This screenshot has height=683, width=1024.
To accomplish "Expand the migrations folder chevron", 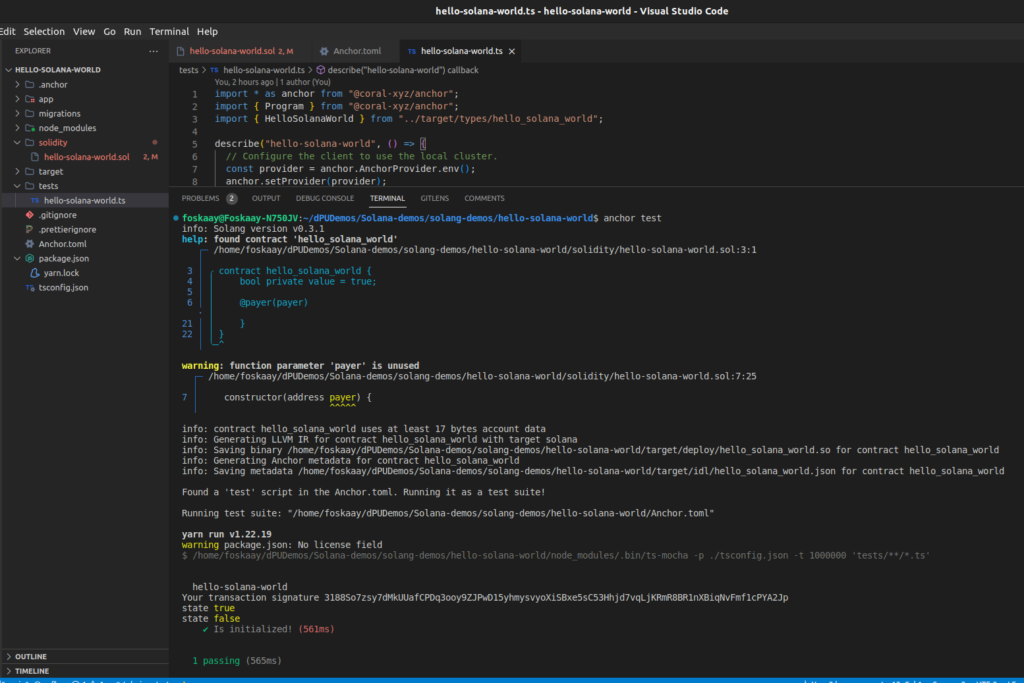I will tap(18, 114).
